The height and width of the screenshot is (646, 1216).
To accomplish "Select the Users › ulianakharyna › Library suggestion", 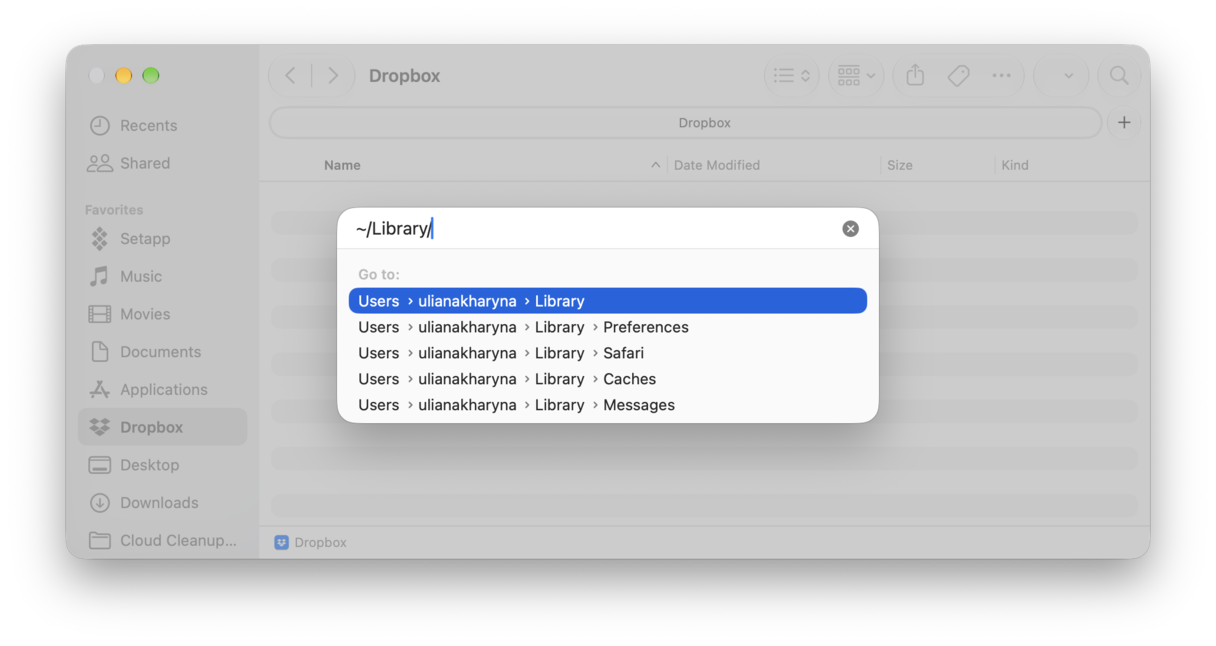I will click(x=608, y=301).
